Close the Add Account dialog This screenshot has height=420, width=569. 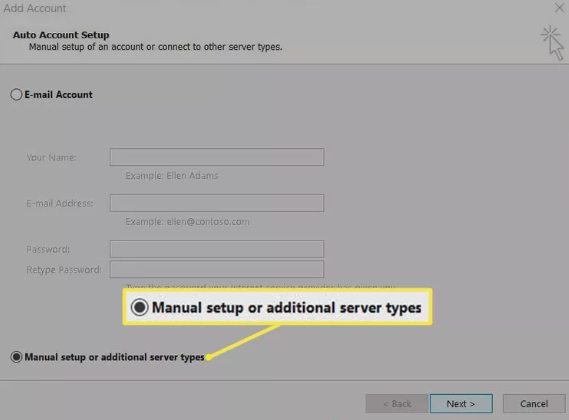pos(559,8)
